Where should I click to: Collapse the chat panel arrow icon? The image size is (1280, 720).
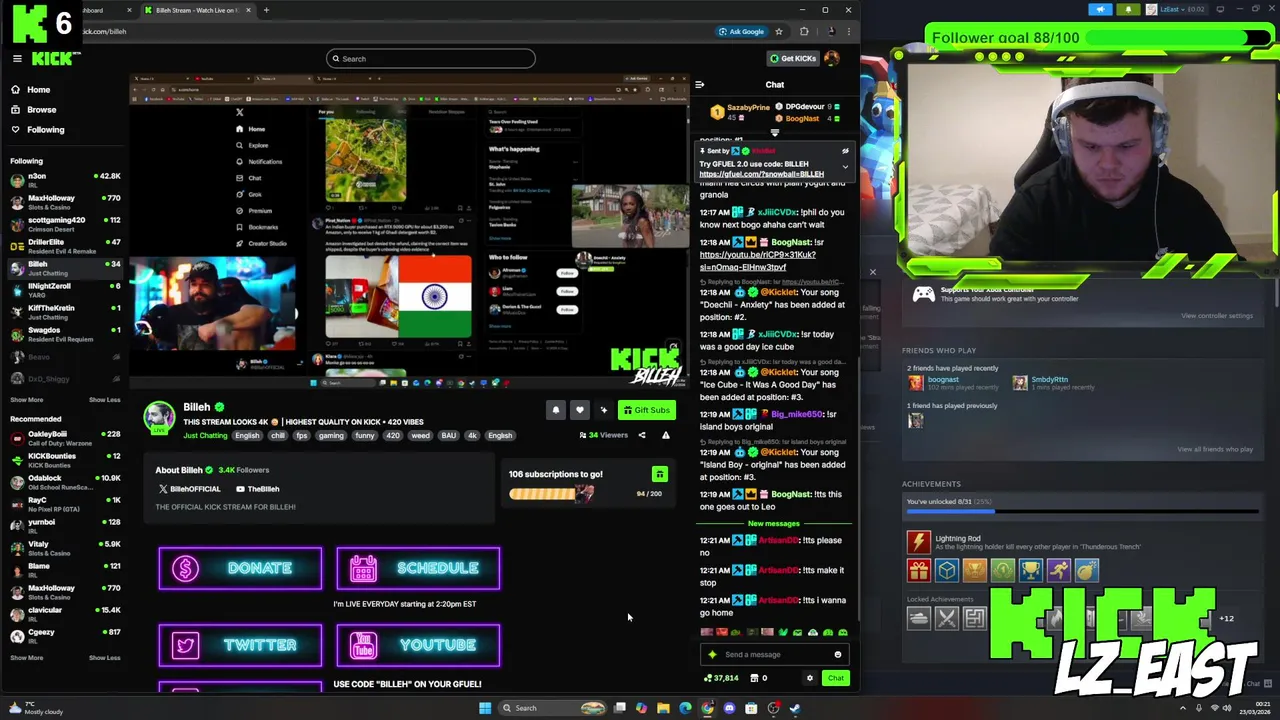click(699, 85)
